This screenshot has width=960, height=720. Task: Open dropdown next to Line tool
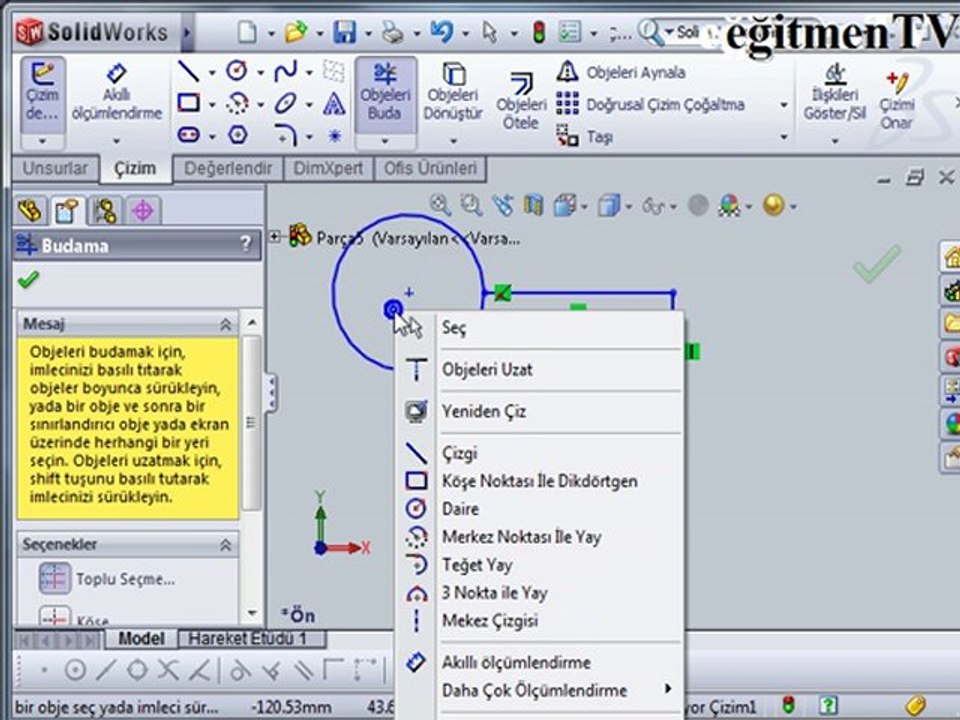212,73
